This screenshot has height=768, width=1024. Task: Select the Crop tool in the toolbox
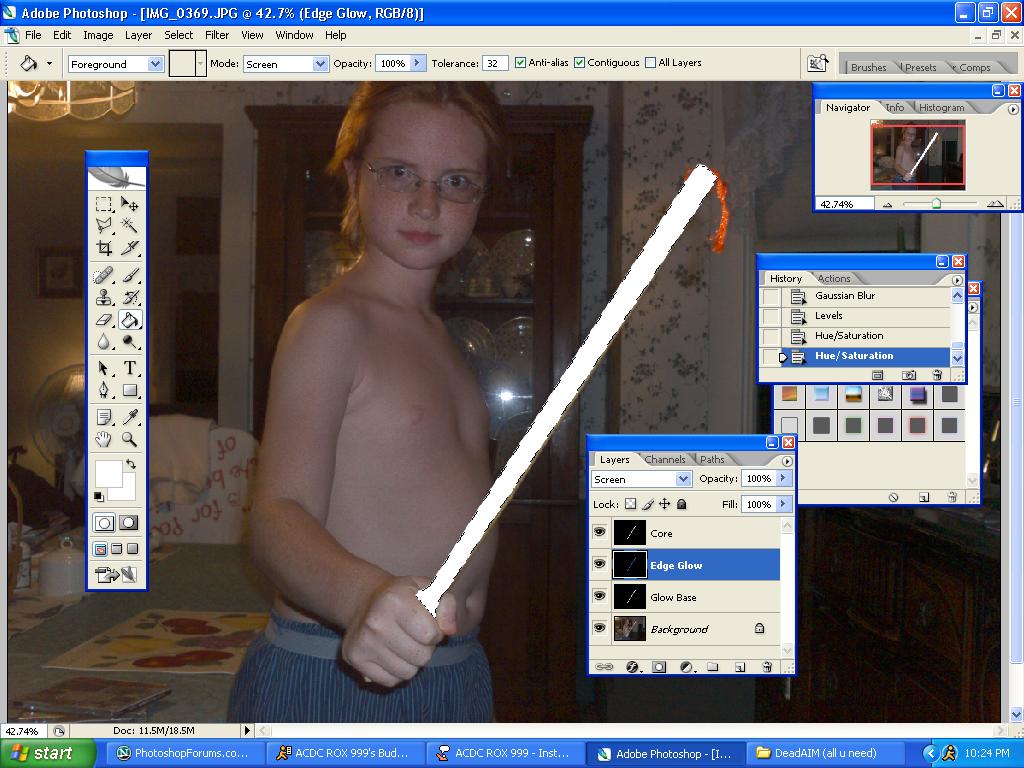[x=104, y=248]
